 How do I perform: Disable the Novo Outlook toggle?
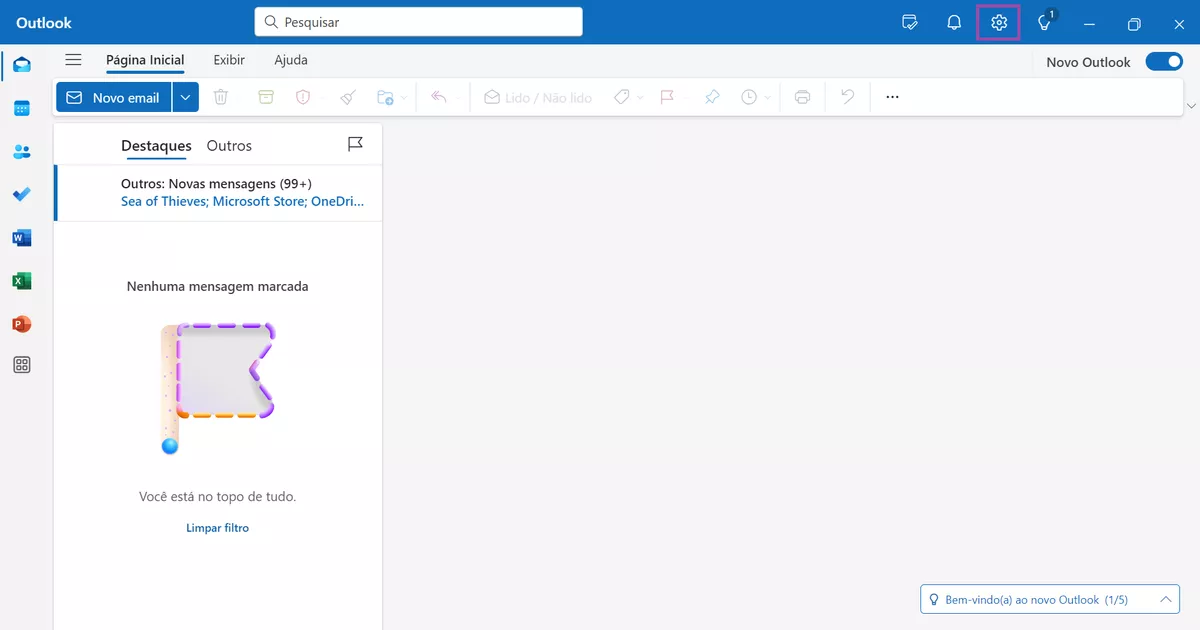(1163, 61)
